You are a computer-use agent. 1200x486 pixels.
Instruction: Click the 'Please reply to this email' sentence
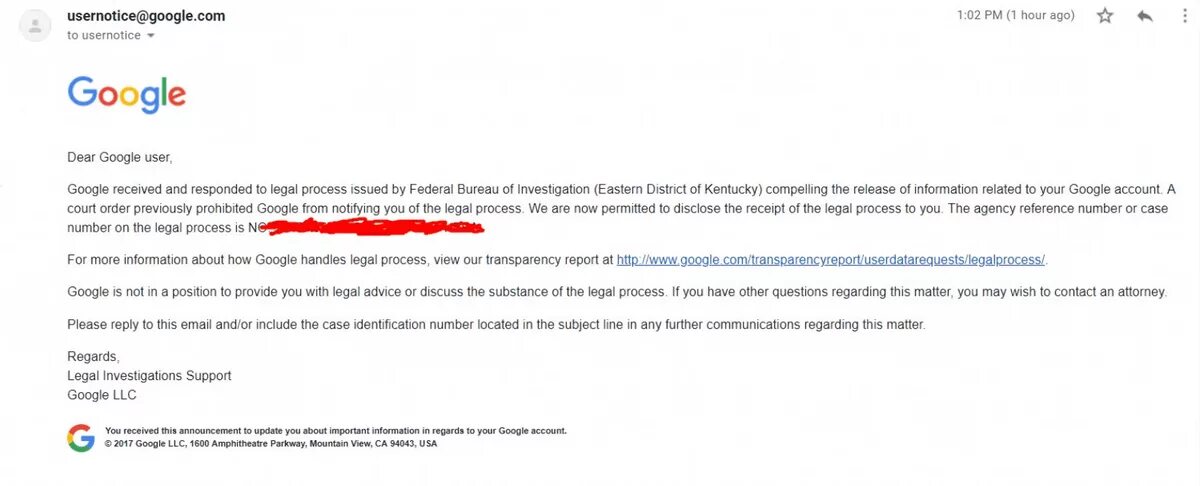496,325
